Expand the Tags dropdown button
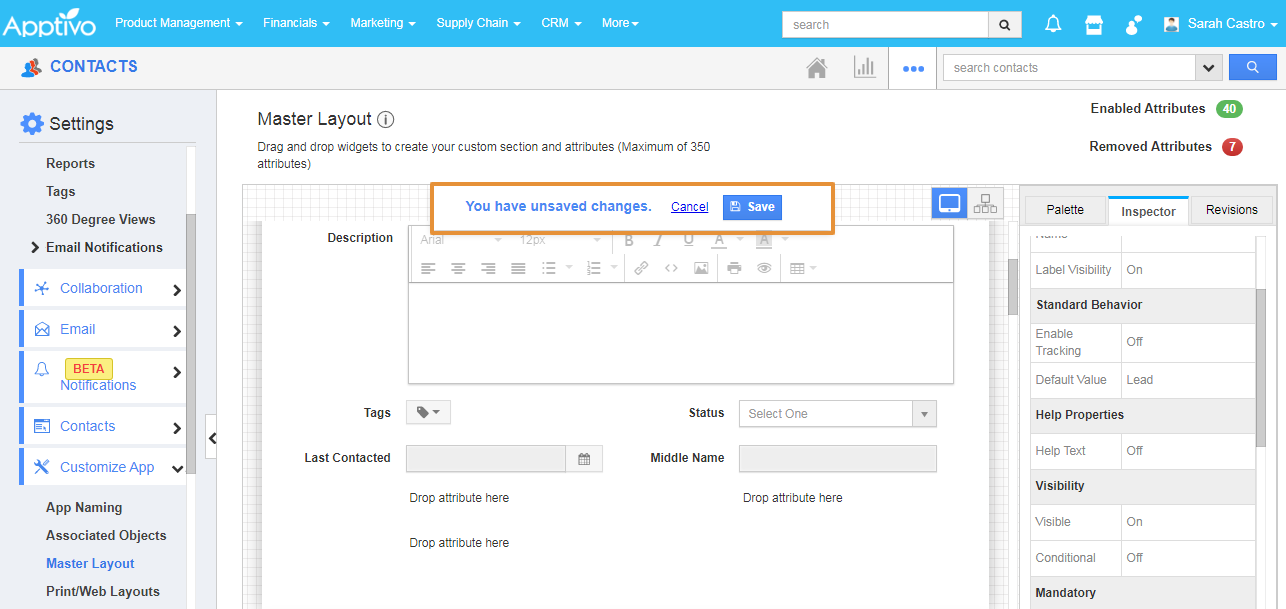The height and width of the screenshot is (609, 1286). 428,412
